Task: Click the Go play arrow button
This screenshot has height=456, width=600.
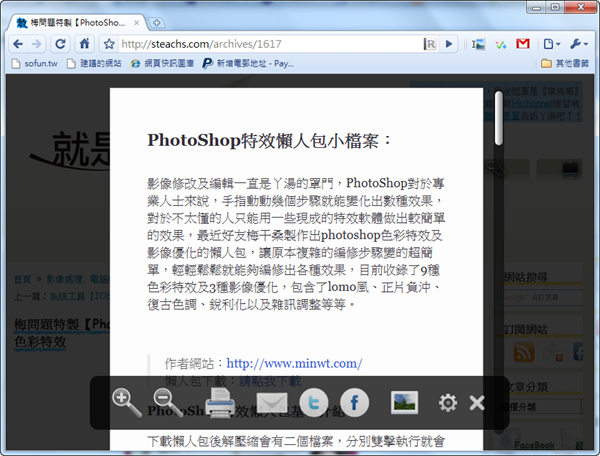Action: tap(449, 44)
